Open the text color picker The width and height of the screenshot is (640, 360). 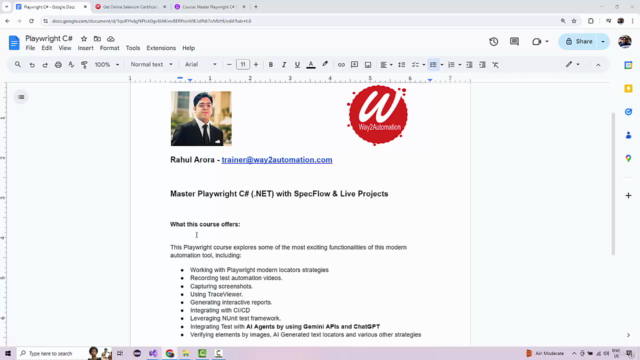pos(311,65)
